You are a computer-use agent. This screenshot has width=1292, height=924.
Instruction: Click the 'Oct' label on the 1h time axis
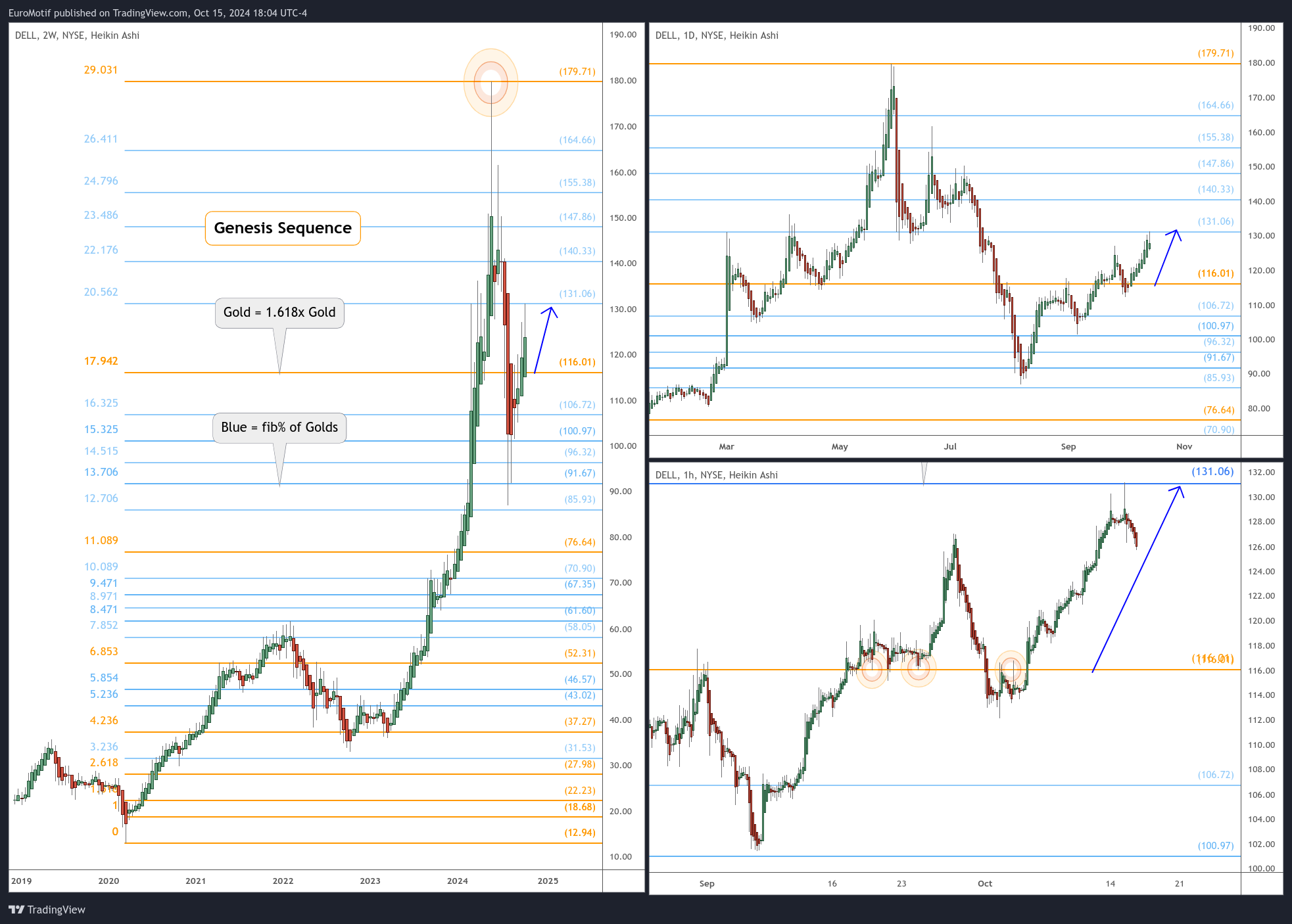coord(985,884)
